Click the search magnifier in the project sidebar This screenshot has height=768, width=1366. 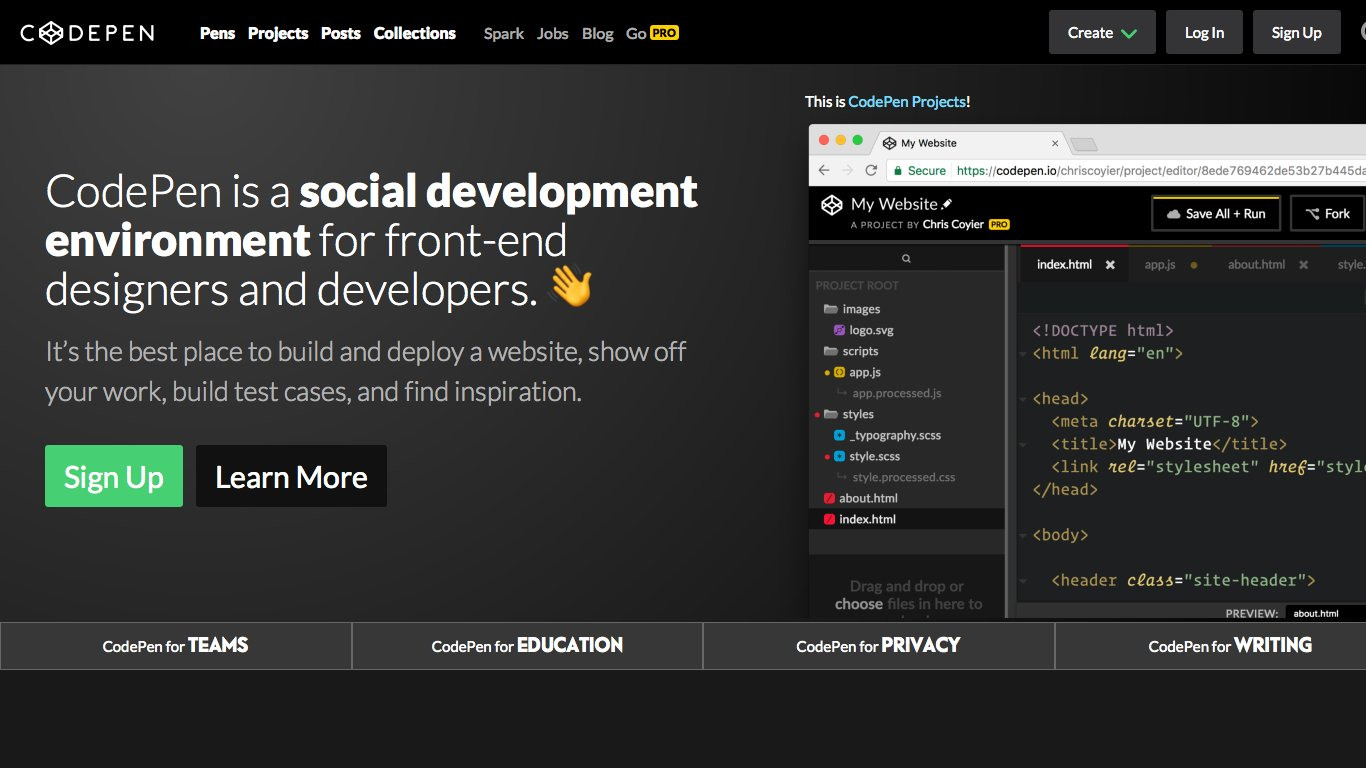click(x=905, y=257)
